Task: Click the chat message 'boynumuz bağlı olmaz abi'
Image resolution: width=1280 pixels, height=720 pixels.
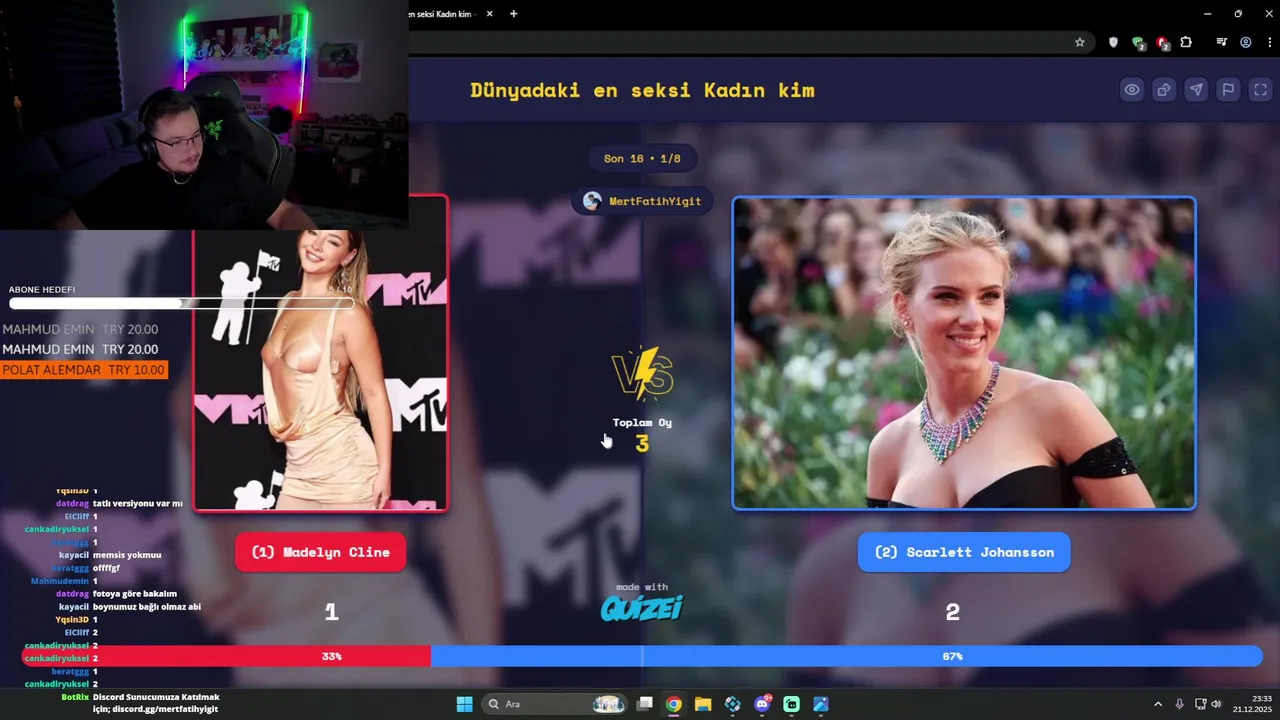Action: point(147,607)
